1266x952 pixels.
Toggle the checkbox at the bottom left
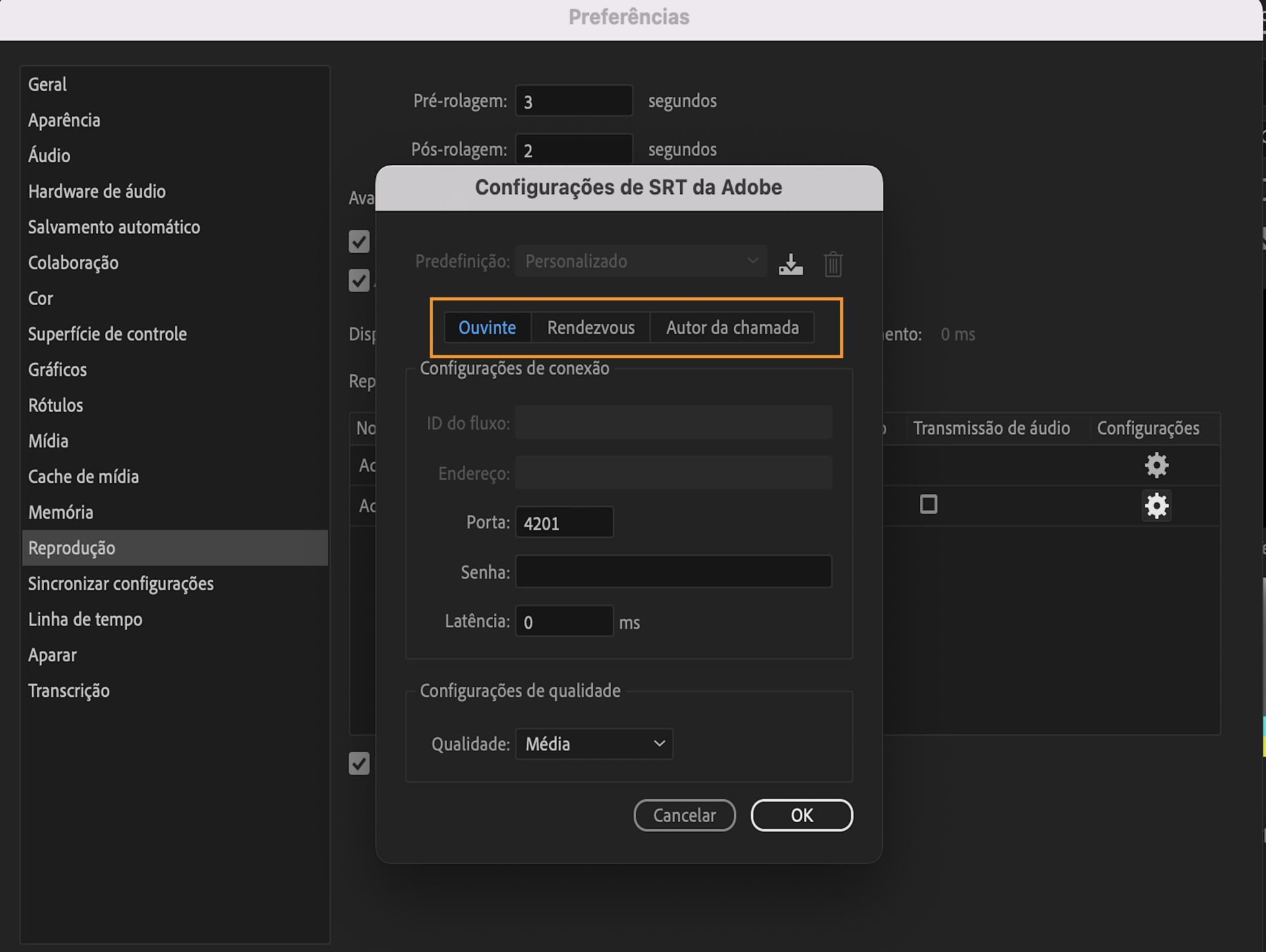[359, 763]
